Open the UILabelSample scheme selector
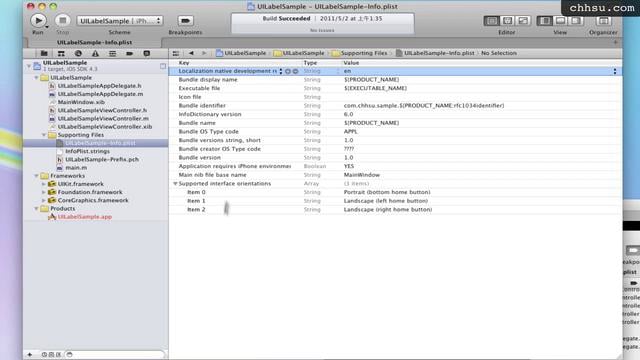 click(120, 21)
